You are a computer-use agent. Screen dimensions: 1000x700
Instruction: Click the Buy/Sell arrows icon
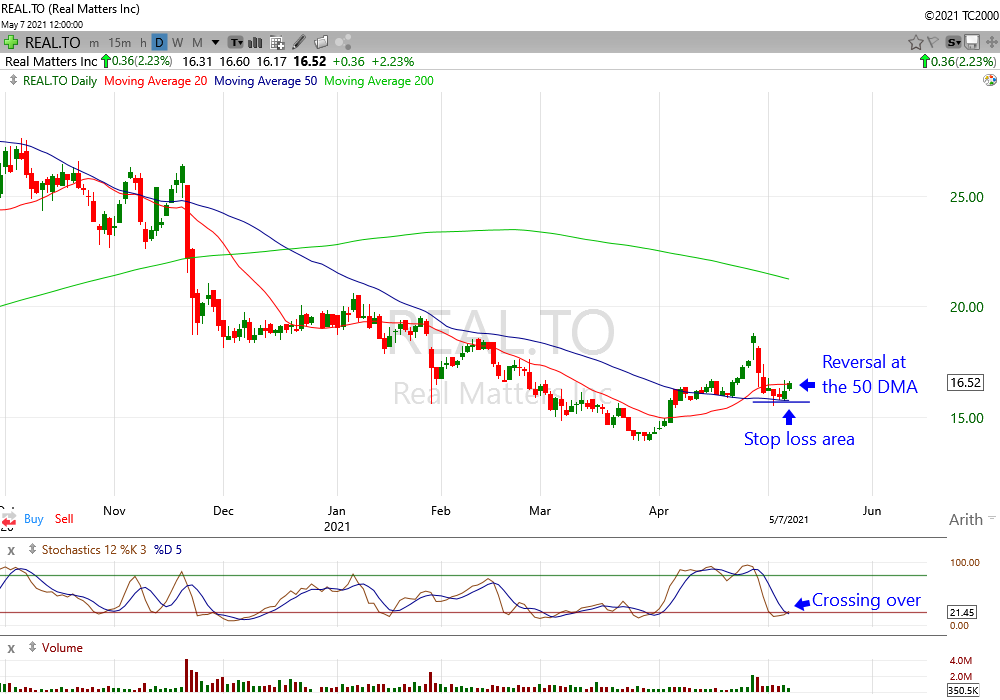(x=8, y=520)
